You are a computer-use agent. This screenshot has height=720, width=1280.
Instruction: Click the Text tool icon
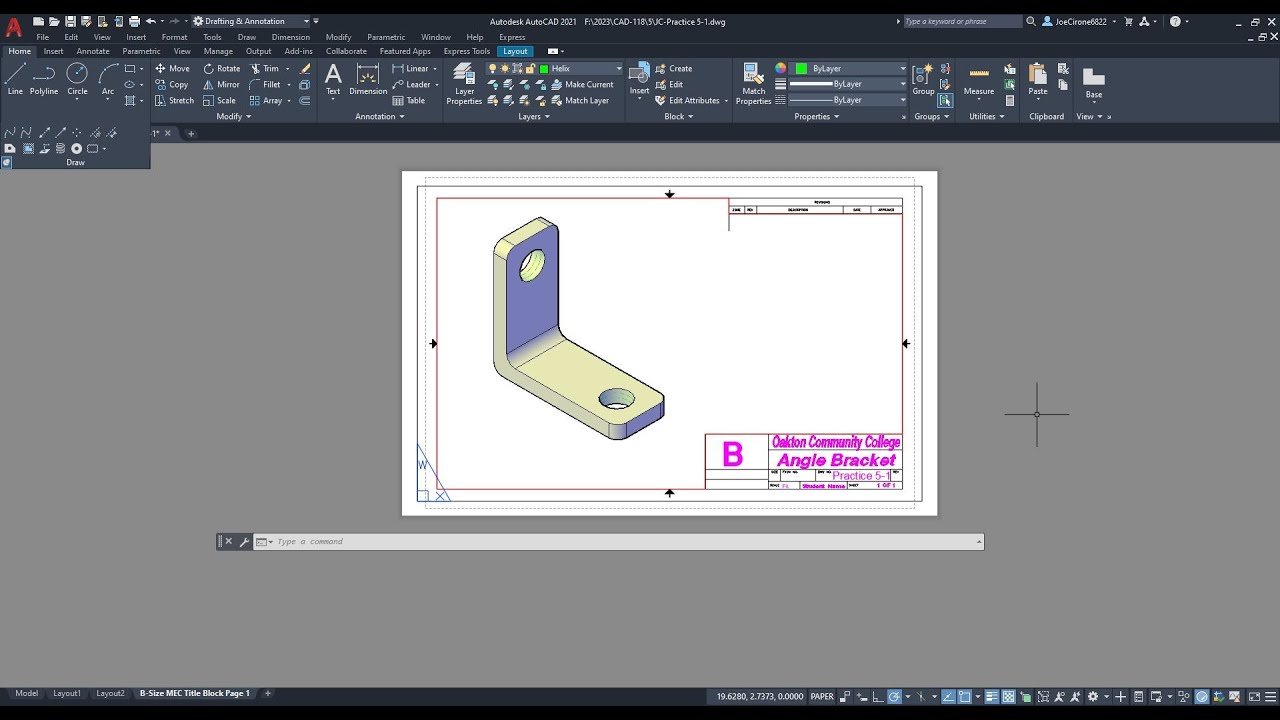click(x=333, y=79)
